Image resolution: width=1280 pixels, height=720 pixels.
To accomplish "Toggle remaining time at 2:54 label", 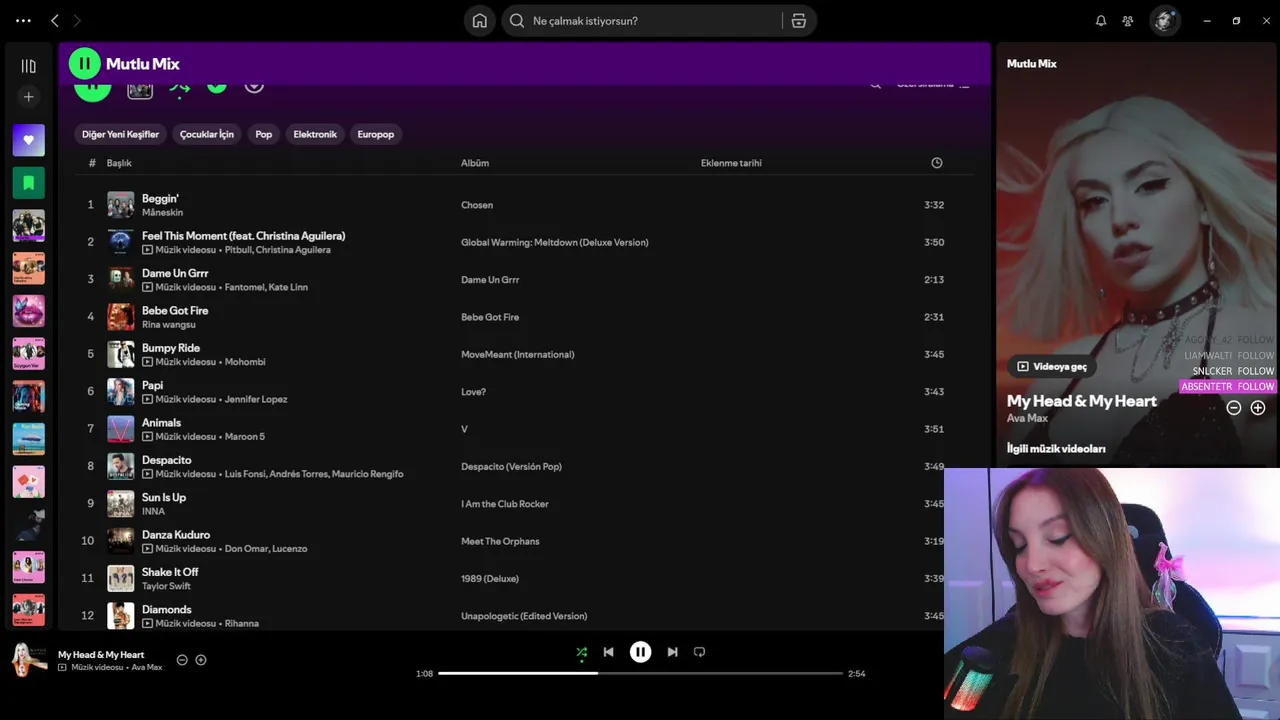I will (x=857, y=674).
